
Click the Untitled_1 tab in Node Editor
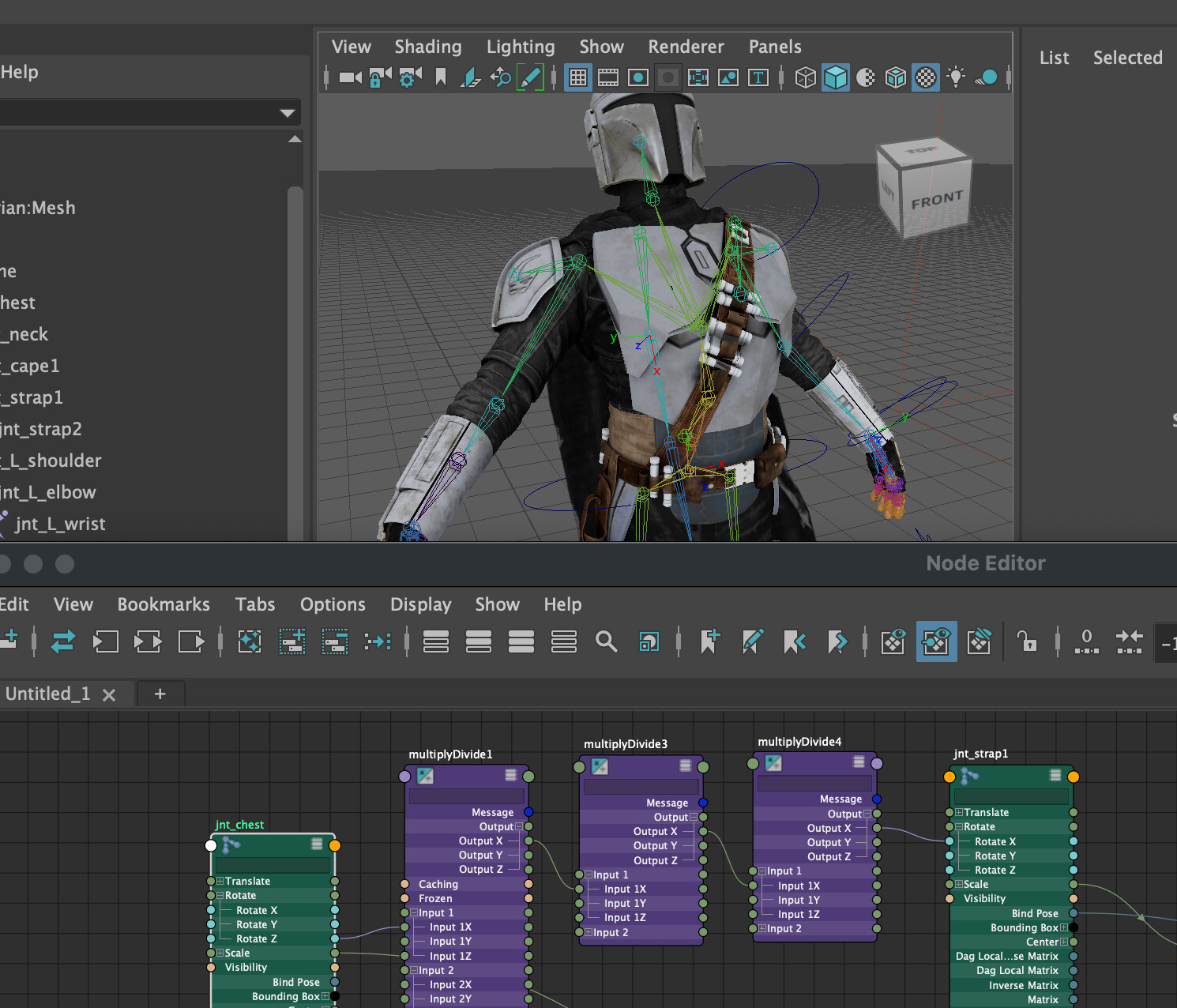(x=47, y=694)
